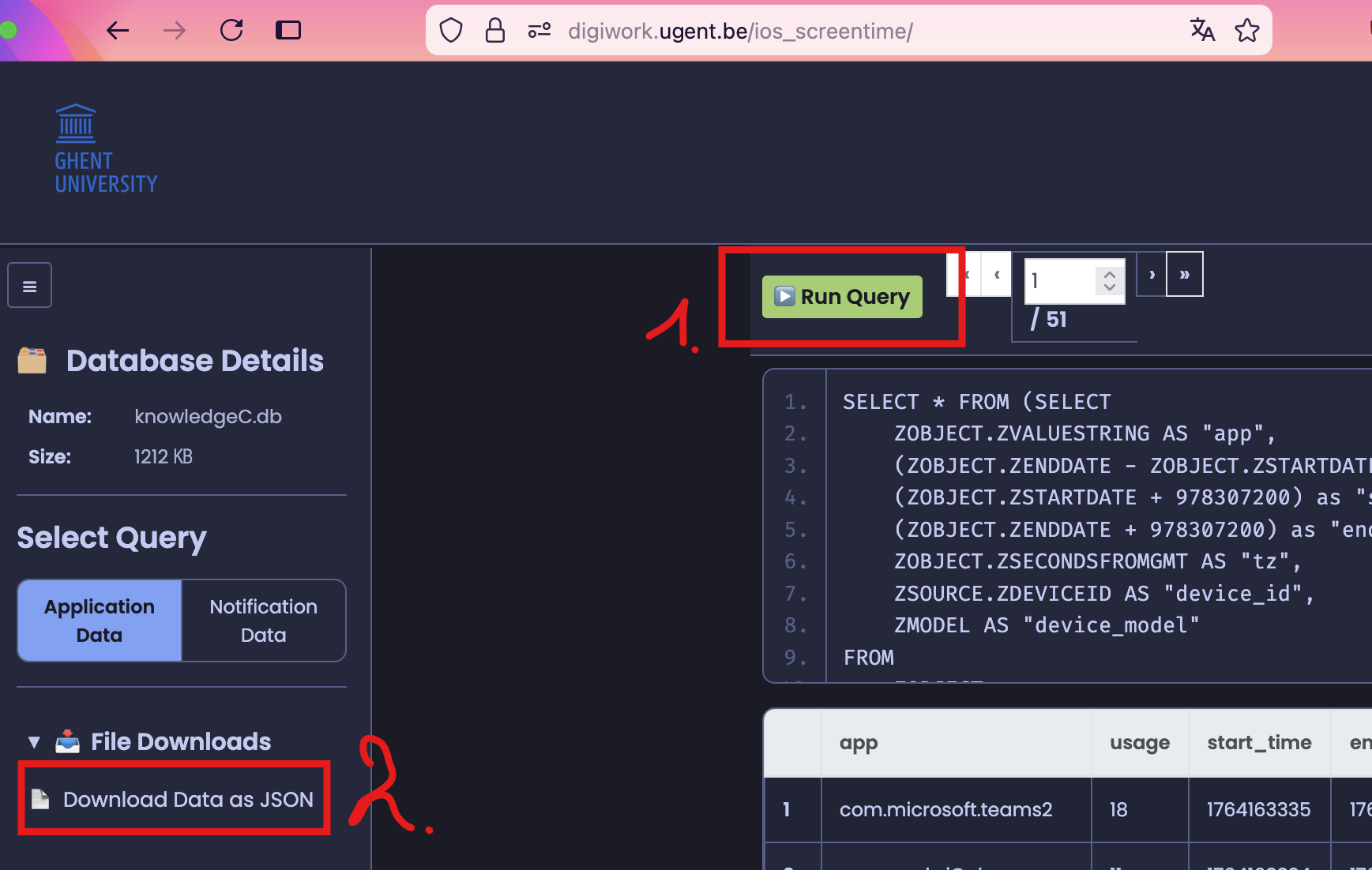Image resolution: width=1372 pixels, height=870 pixels.
Task: Toggle the browser sidebar panel icon
Action: pos(288,31)
